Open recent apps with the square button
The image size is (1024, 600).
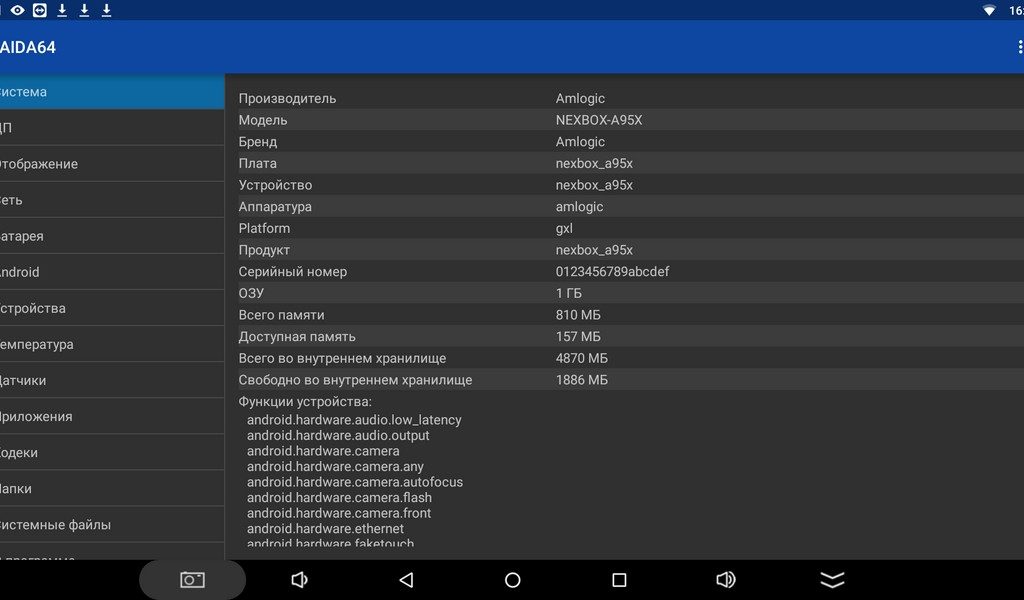619,580
